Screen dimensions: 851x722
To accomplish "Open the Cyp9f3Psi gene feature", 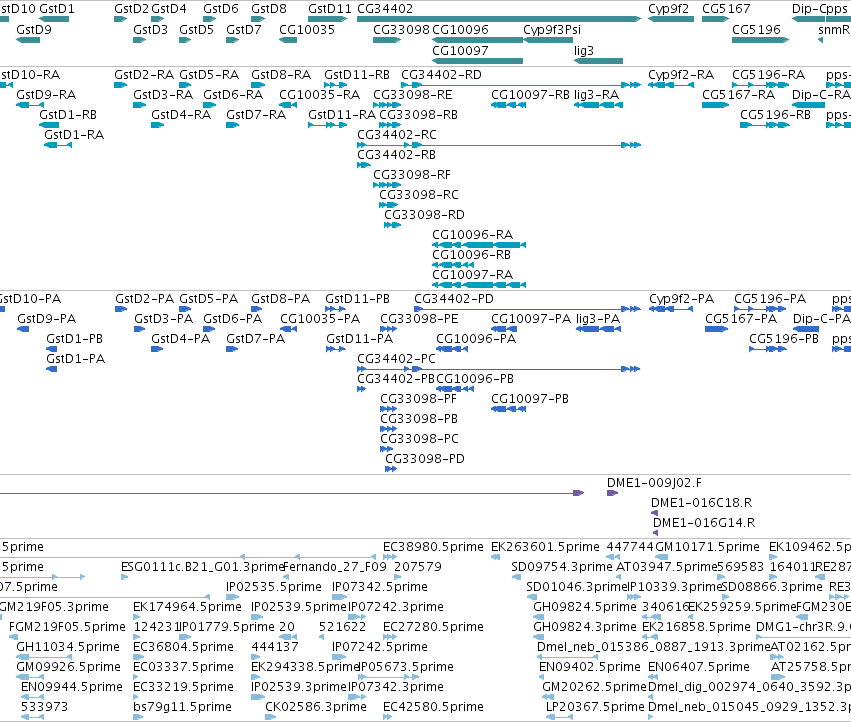I will 548,40.
